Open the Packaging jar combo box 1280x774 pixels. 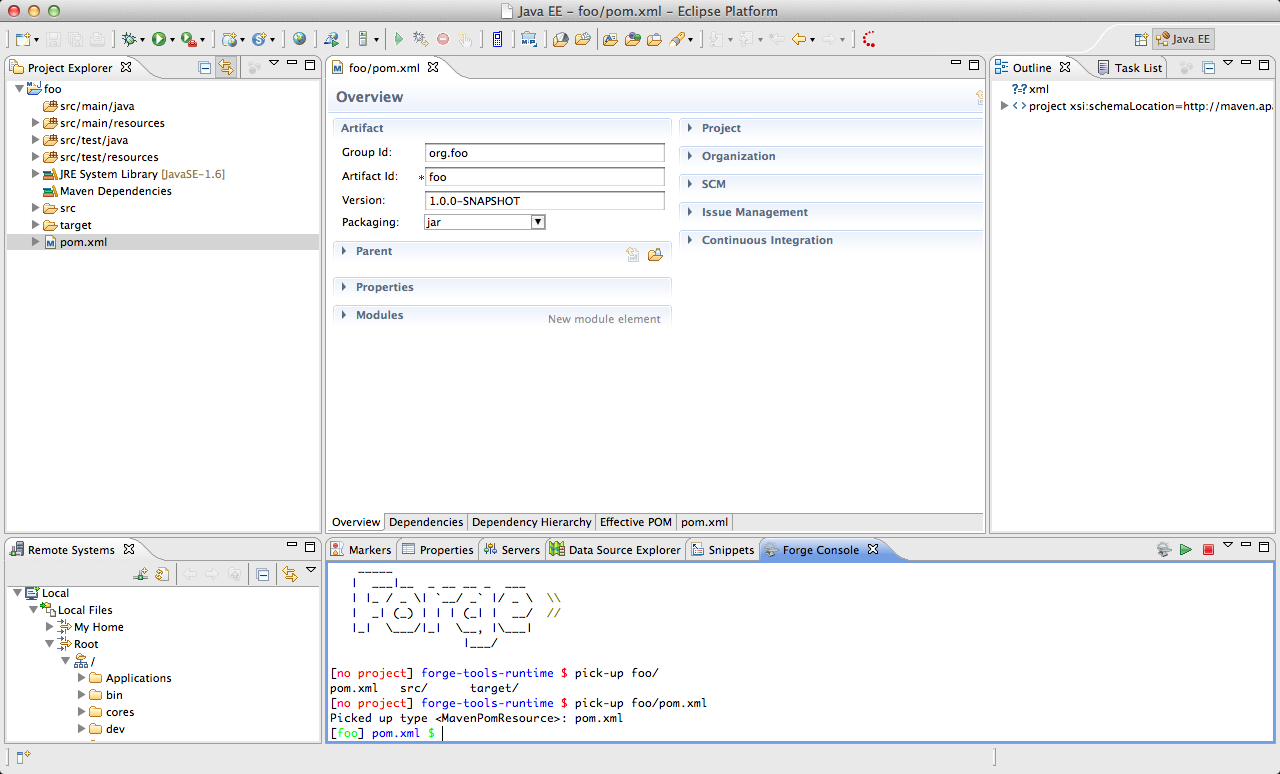pos(485,222)
